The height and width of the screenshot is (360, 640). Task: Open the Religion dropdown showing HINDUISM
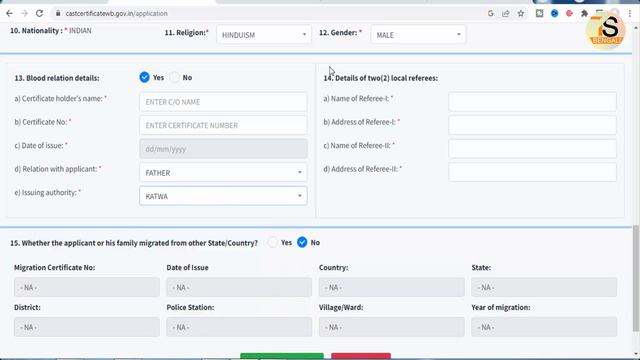[x=264, y=35]
